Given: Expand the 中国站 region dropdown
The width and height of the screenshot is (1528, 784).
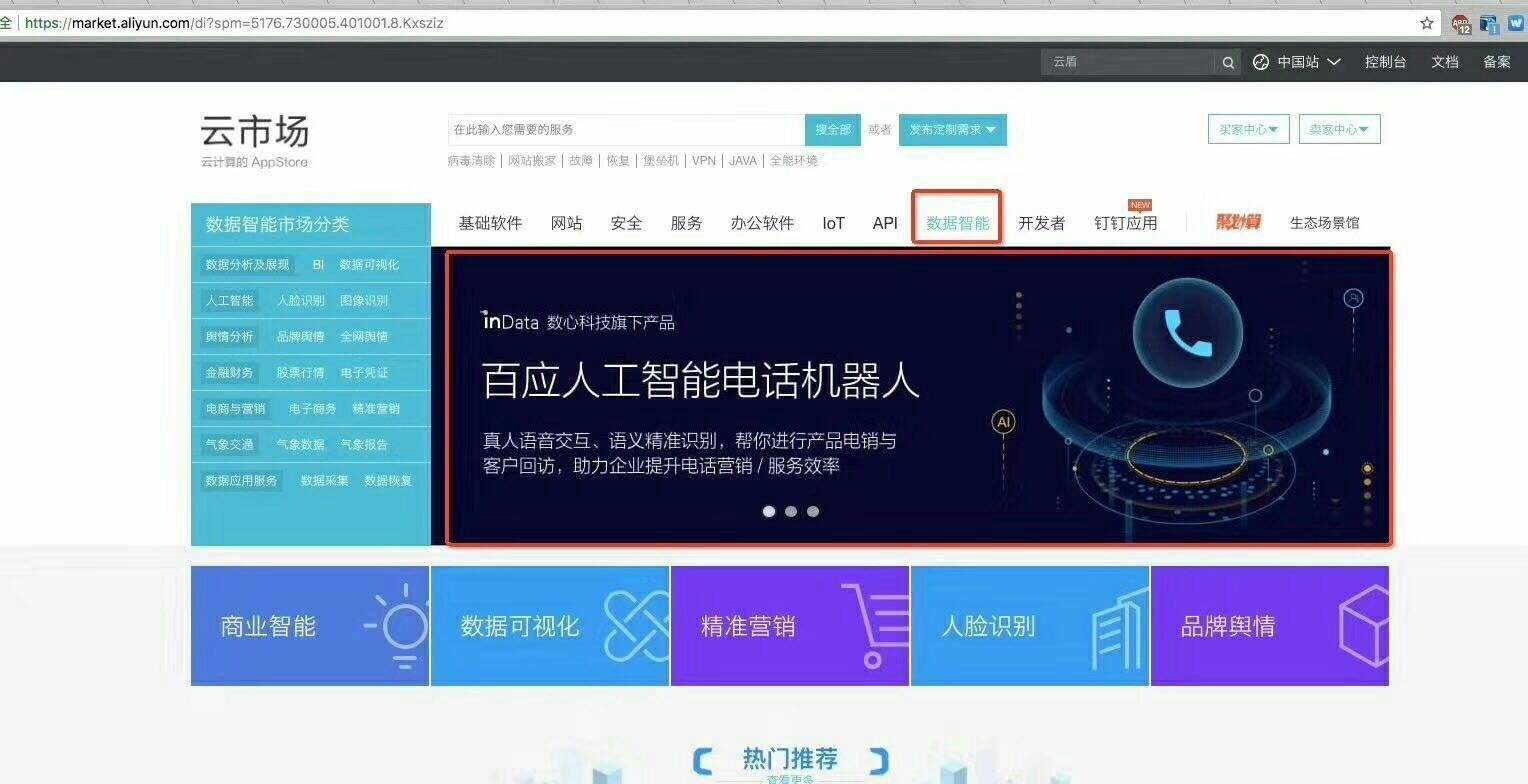Looking at the screenshot, I should coord(1308,62).
